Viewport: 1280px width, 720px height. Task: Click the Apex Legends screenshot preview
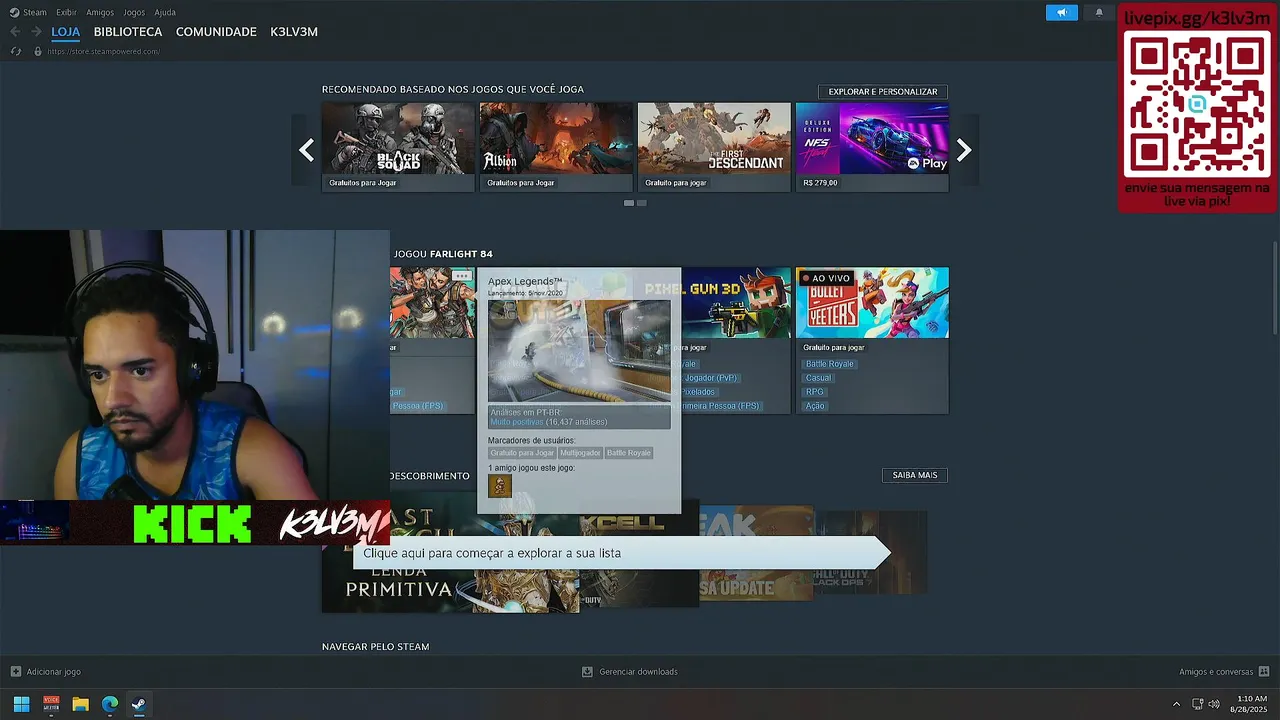[579, 351]
